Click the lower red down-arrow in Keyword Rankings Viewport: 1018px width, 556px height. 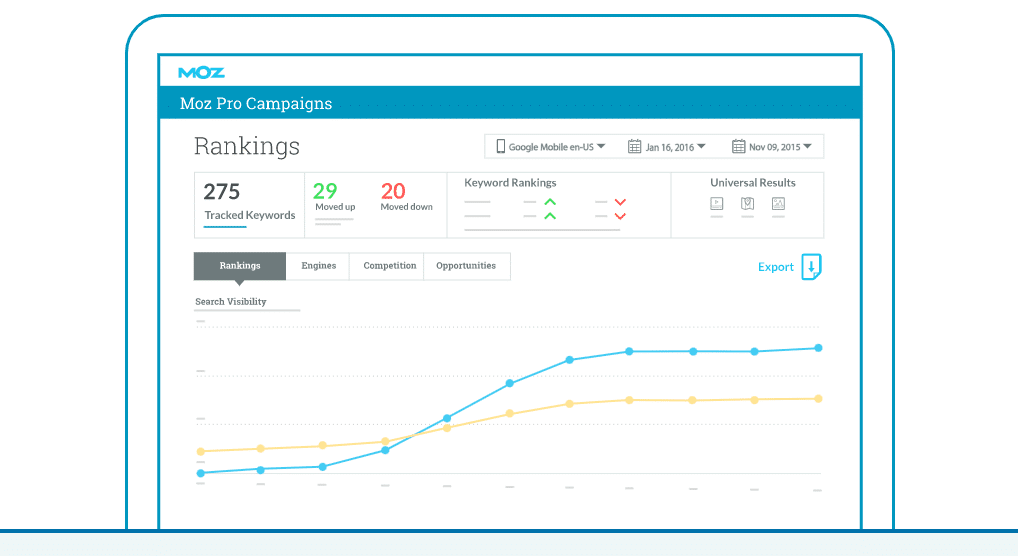click(x=620, y=216)
